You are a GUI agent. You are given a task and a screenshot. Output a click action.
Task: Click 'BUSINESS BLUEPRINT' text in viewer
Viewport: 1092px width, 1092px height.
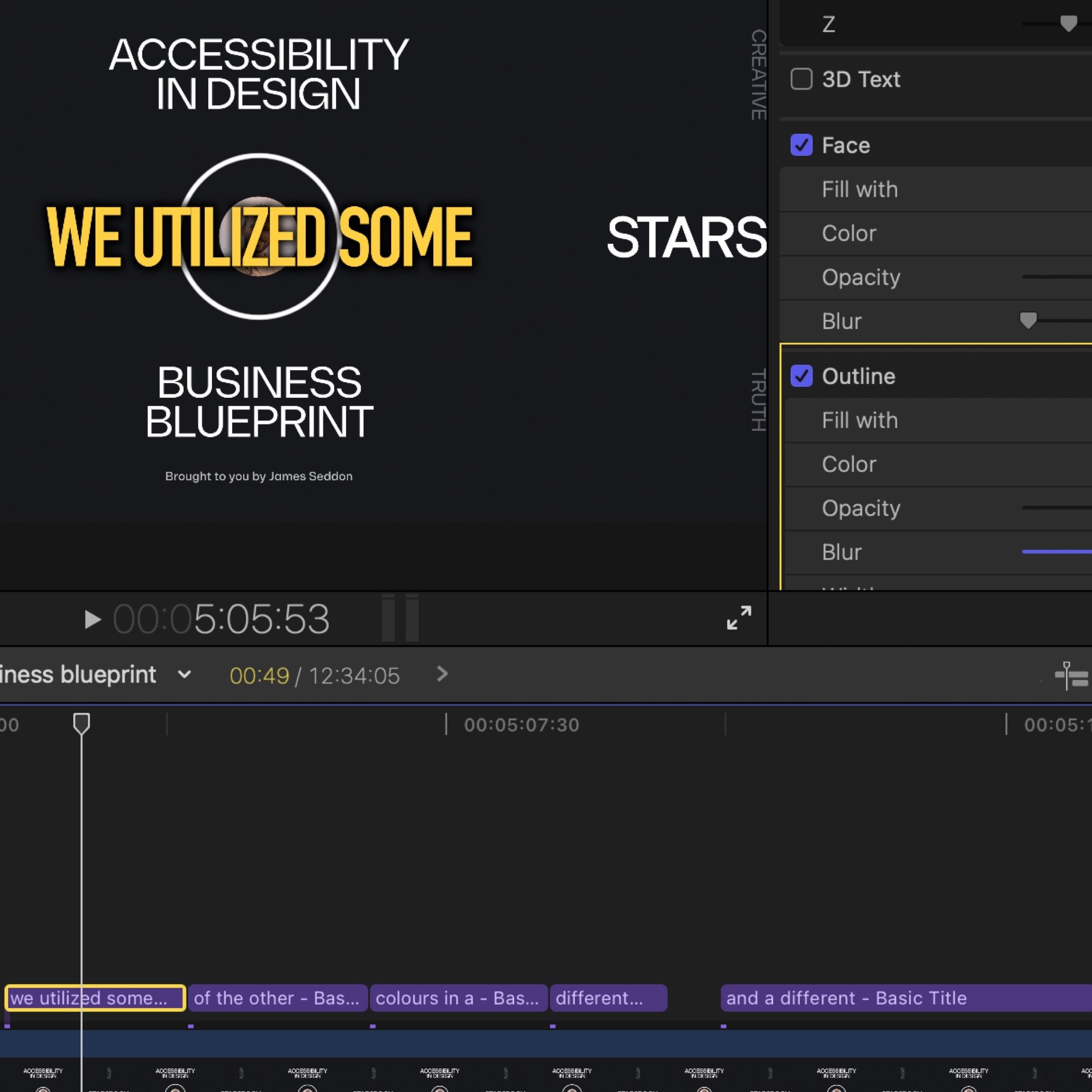click(259, 402)
